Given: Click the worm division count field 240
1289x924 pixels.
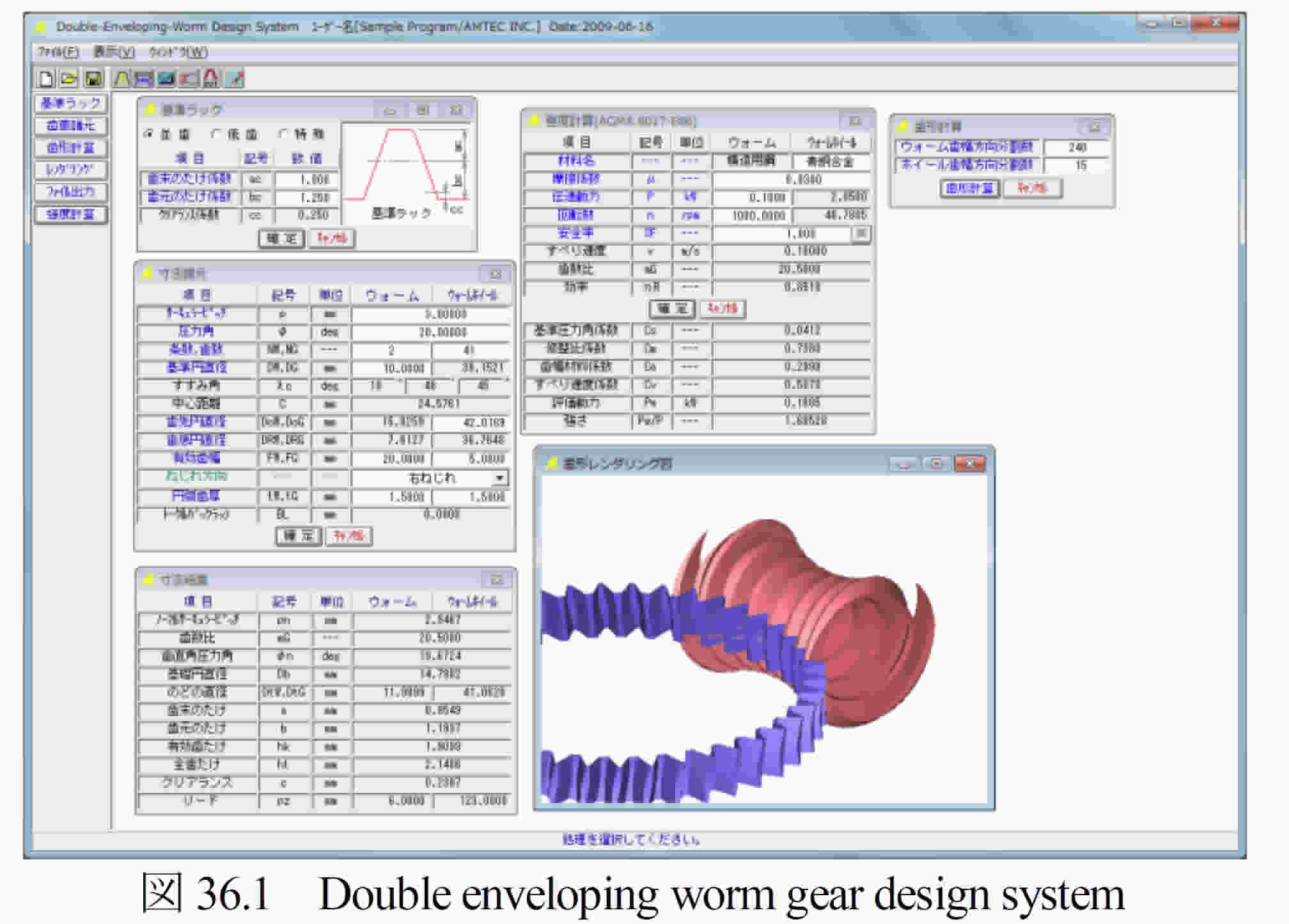Looking at the screenshot, I should click(x=1077, y=148).
